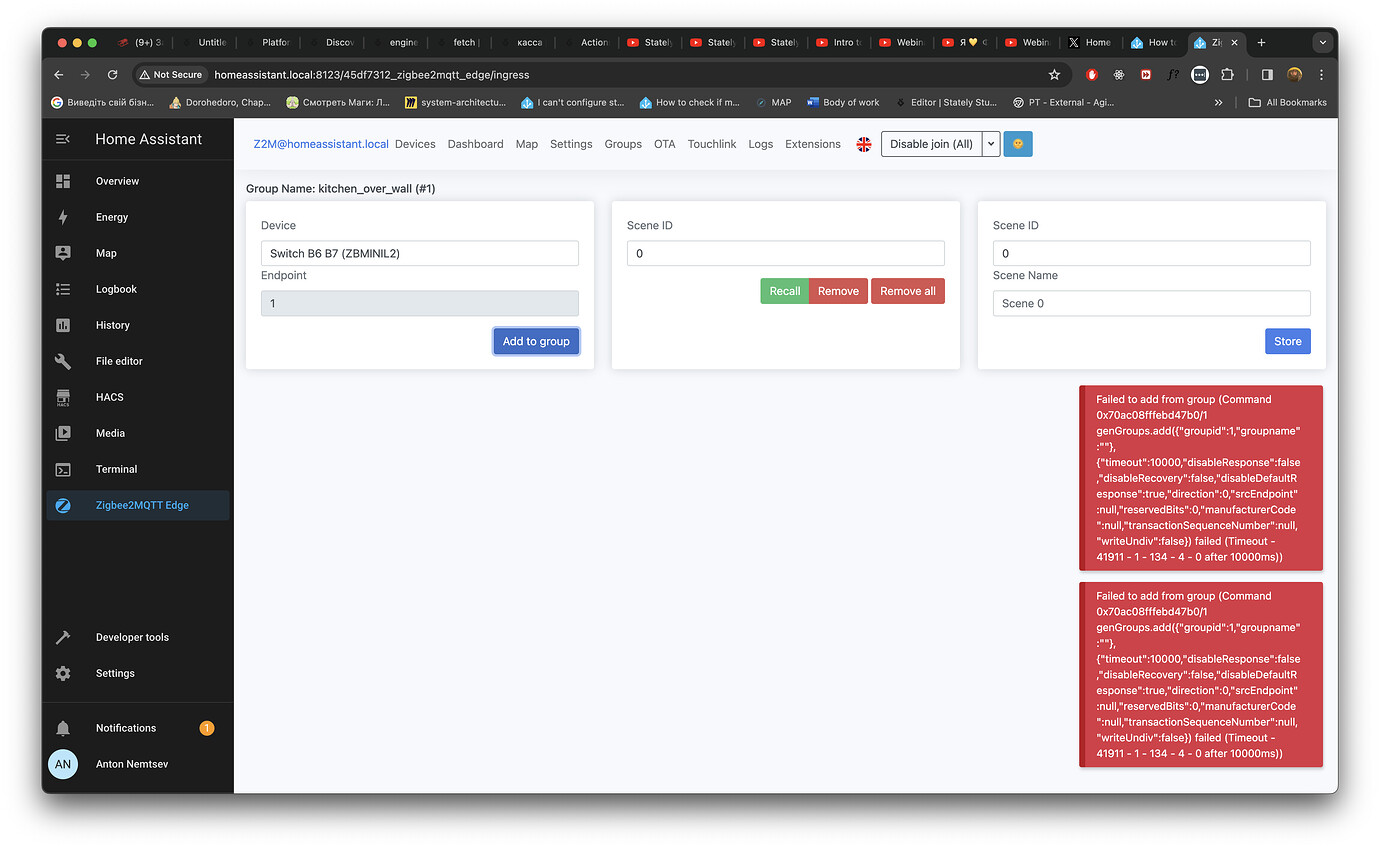The width and height of the screenshot is (1380, 848).
Task: Collapse the Home Assistant sidebar menu icon
Action: 63,139
